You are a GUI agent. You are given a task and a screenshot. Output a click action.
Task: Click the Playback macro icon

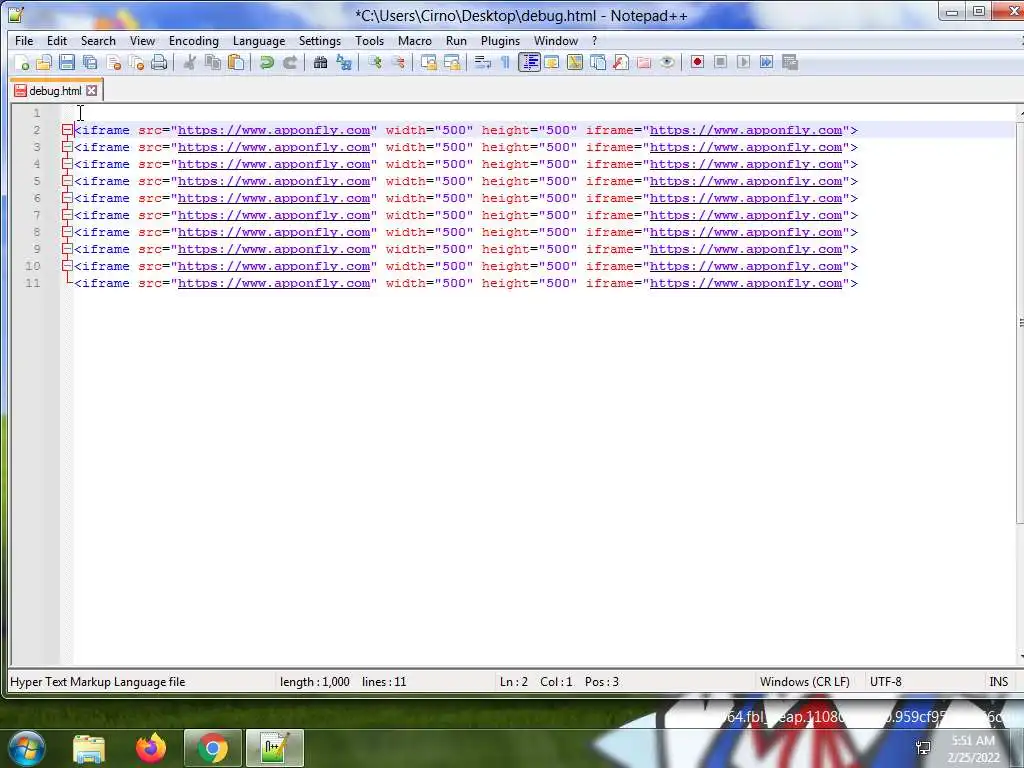point(743,63)
